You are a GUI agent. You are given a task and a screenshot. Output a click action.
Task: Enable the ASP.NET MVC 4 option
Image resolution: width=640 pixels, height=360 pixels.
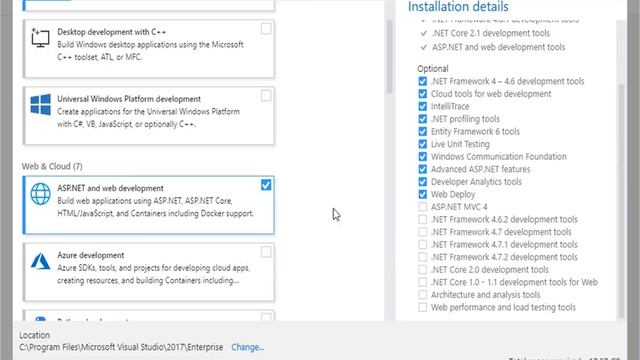(422, 207)
